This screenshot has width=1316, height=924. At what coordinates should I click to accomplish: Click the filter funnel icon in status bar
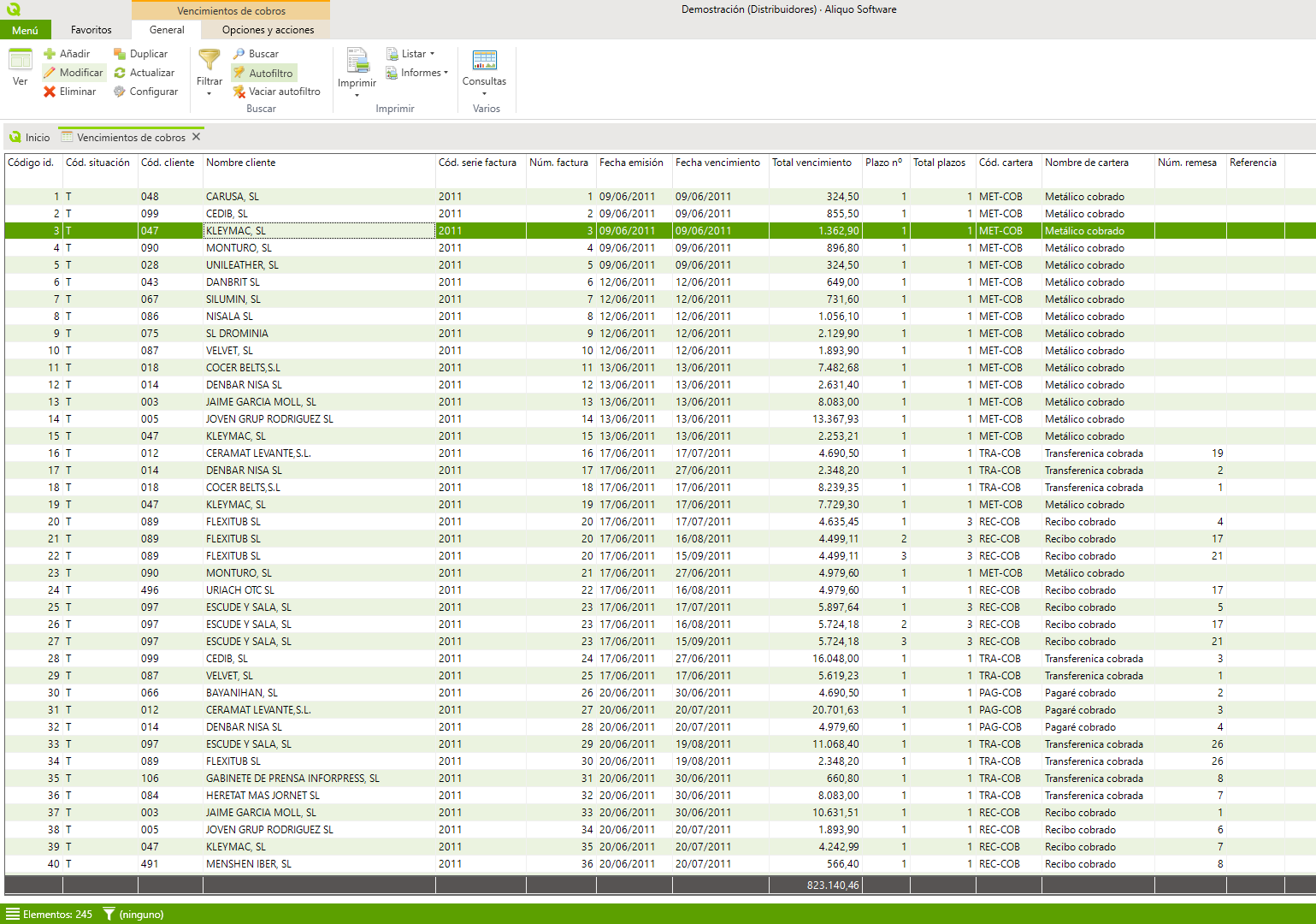pyautogui.click(x=109, y=914)
